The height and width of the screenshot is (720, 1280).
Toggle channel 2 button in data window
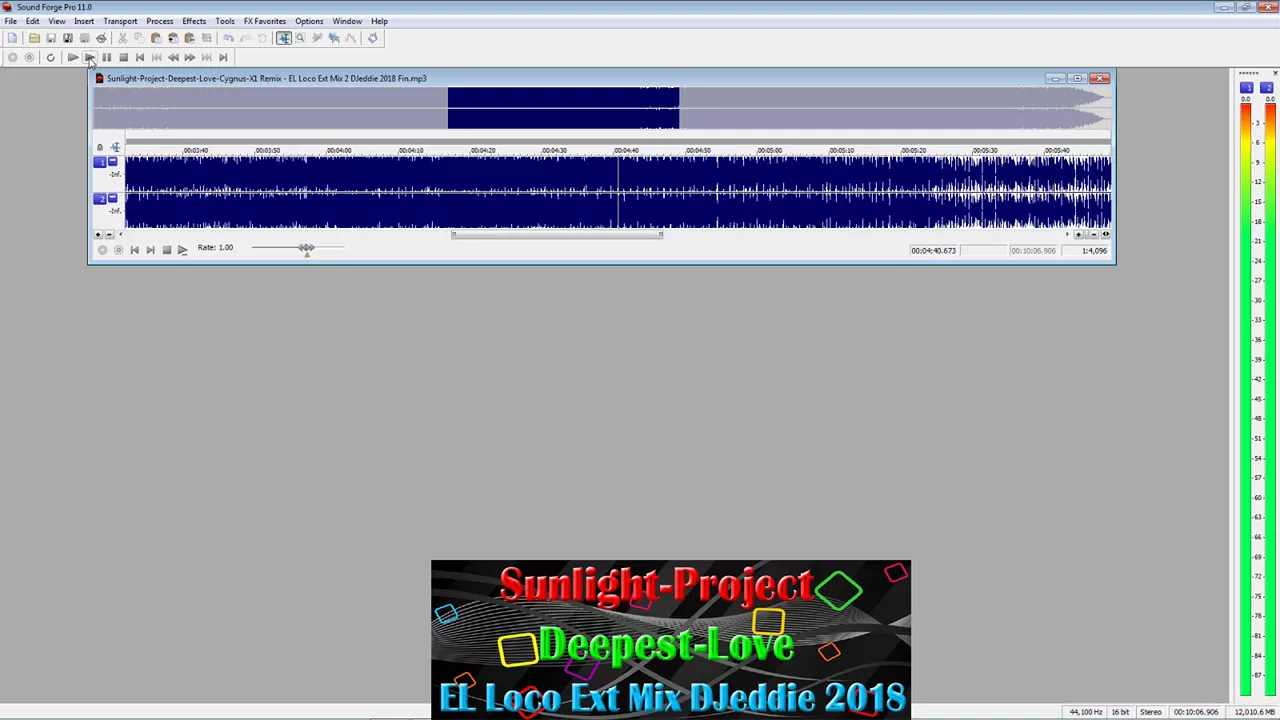[100, 198]
